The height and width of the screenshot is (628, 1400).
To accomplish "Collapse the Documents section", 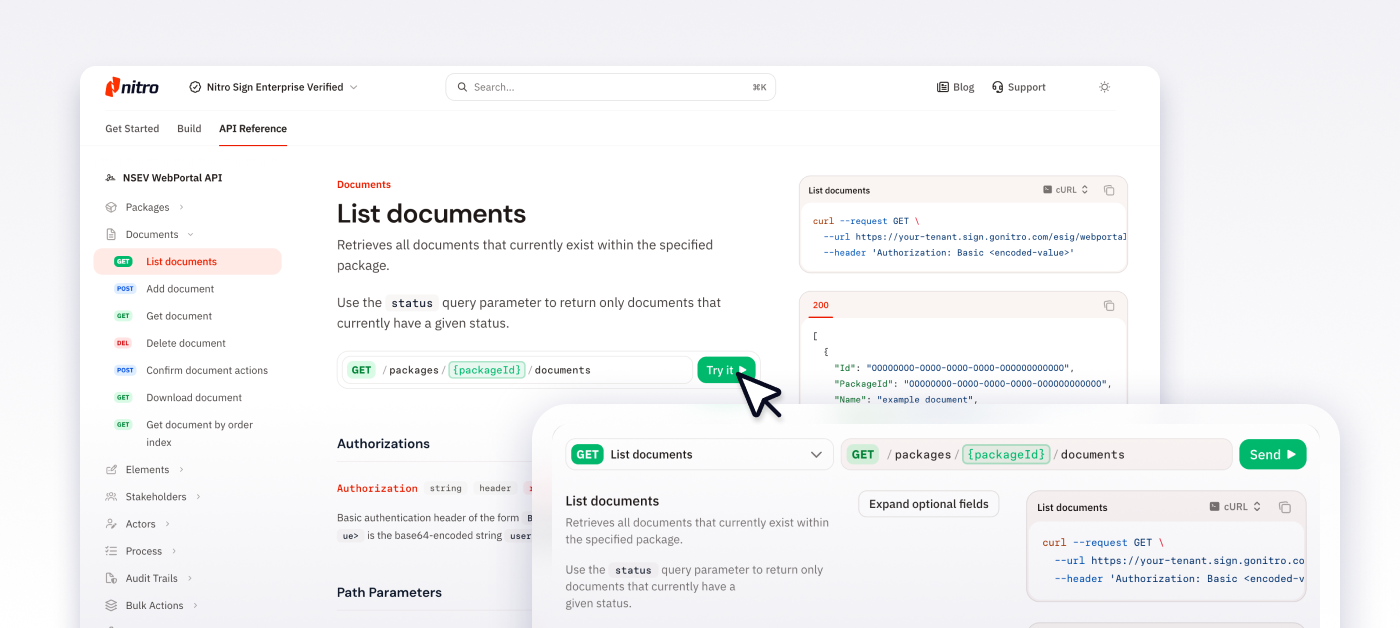I will tap(190, 234).
